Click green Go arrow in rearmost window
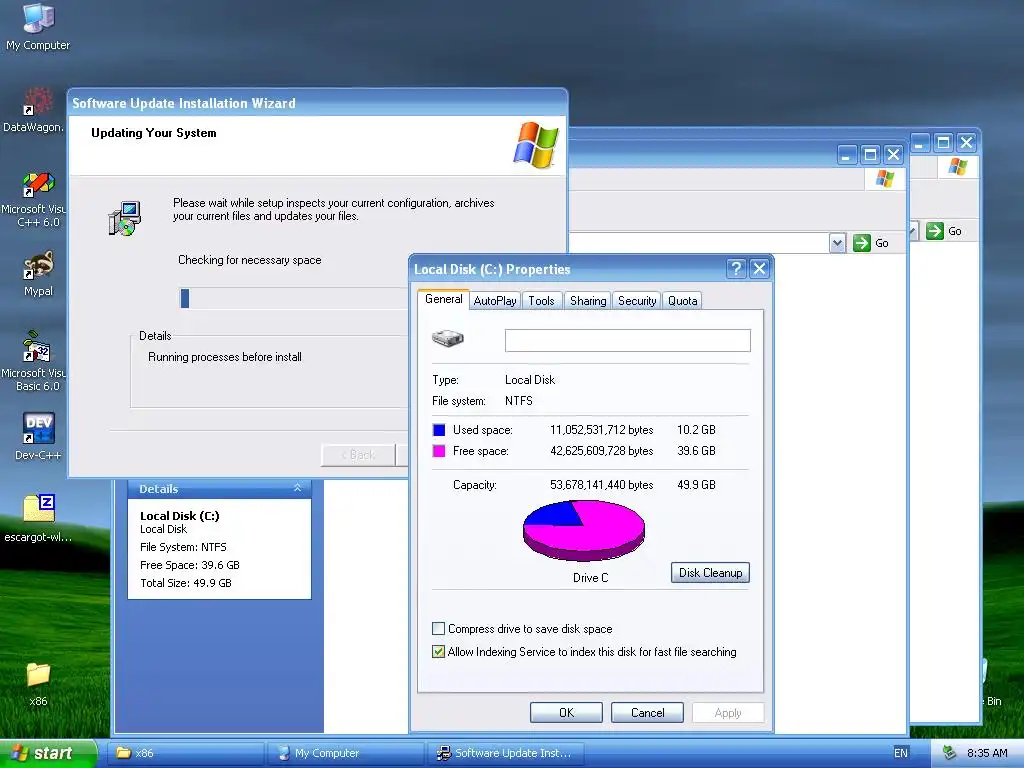Screen dimensions: 1024x768 click(x=935, y=231)
